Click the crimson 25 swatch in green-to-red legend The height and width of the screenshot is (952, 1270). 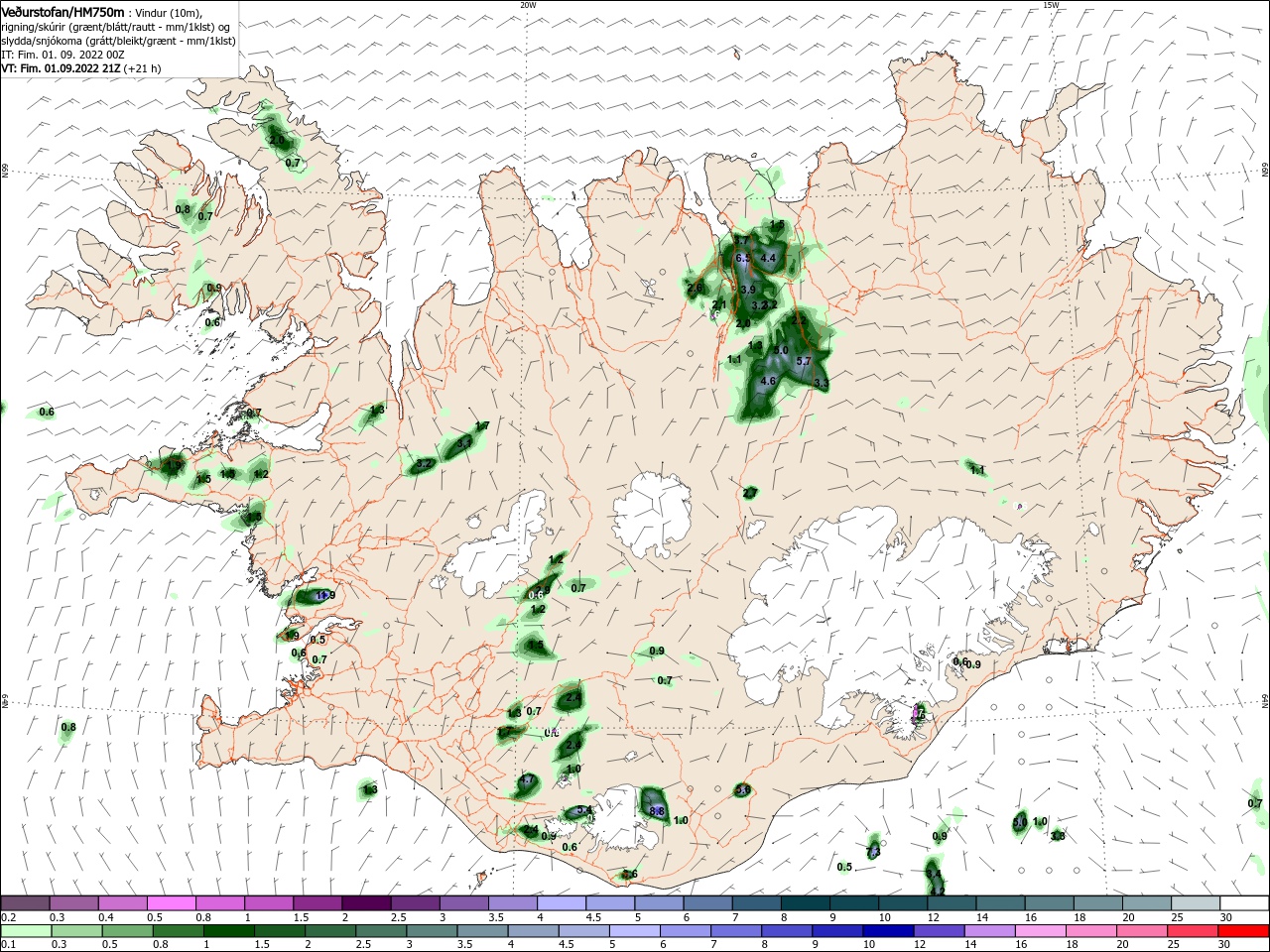1194,931
